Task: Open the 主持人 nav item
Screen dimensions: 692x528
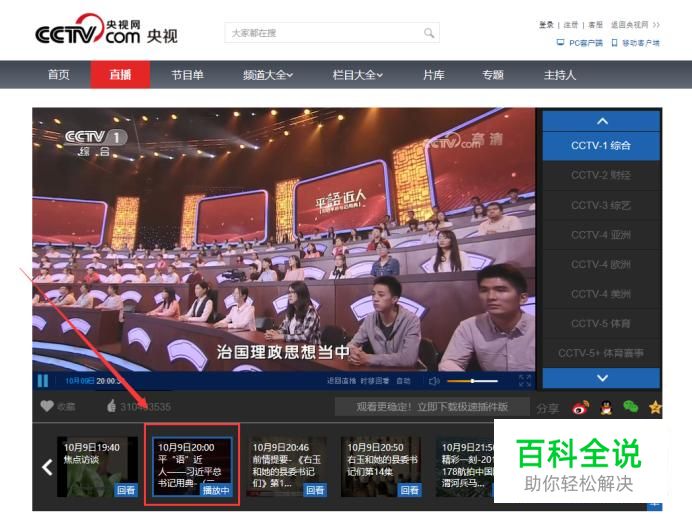Action: point(560,75)
